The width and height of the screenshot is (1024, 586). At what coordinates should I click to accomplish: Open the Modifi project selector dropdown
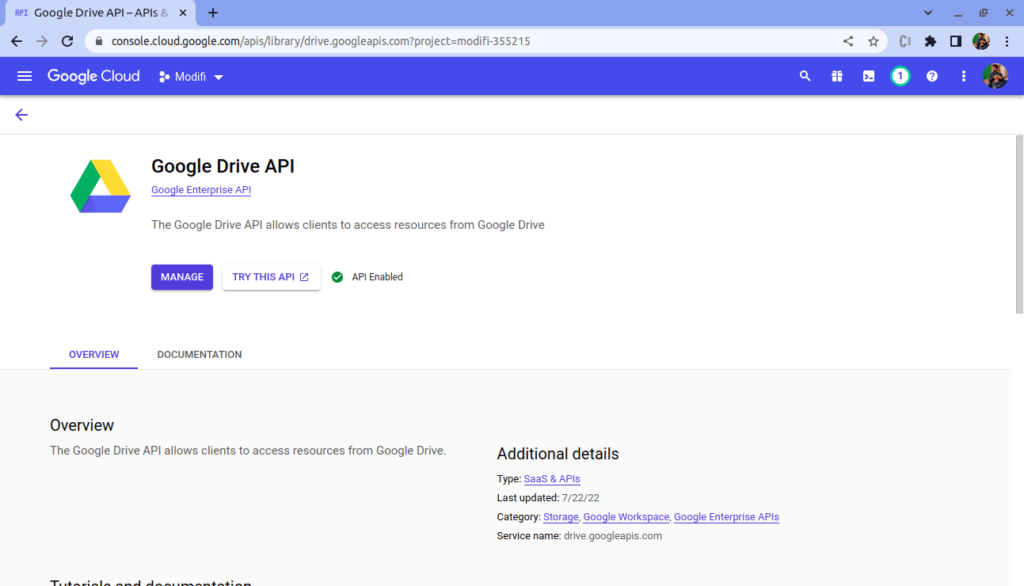tap(191, 76)
